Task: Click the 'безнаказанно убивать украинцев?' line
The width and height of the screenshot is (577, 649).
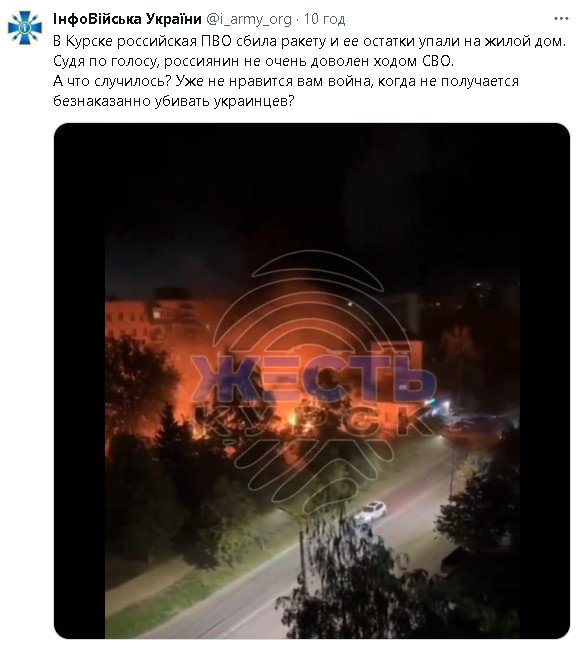Action: pyautogui.click(x=173, y=101)
